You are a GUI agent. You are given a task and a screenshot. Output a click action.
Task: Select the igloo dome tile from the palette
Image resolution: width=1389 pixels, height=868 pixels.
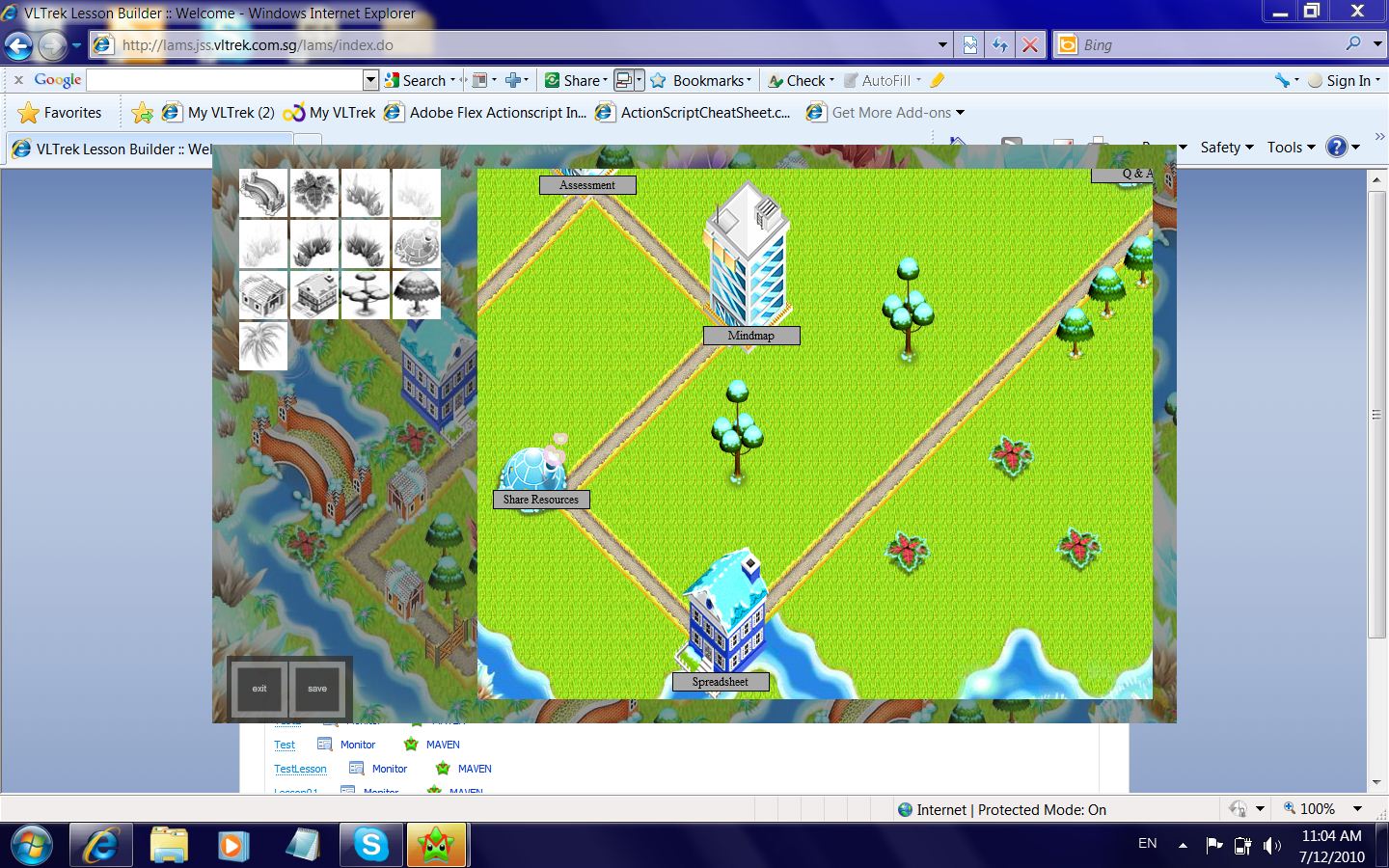[416, 244]
